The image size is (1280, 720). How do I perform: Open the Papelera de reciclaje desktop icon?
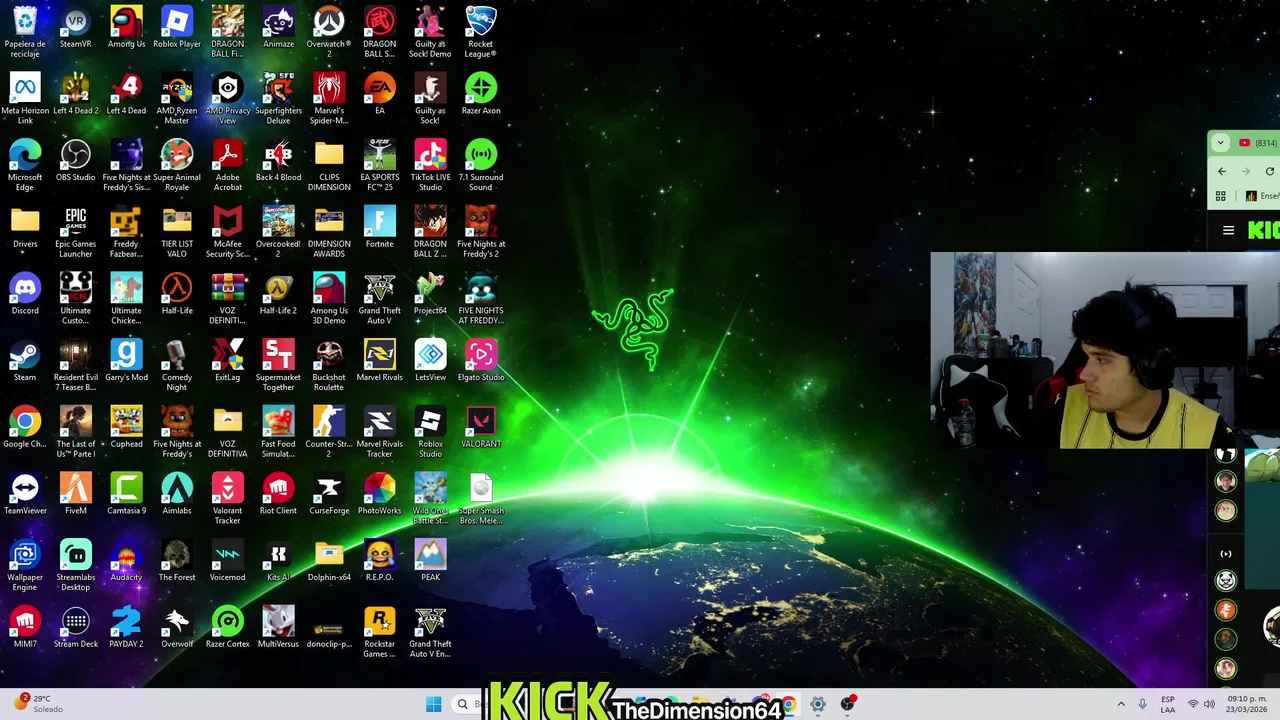click(x=25, y=31)
